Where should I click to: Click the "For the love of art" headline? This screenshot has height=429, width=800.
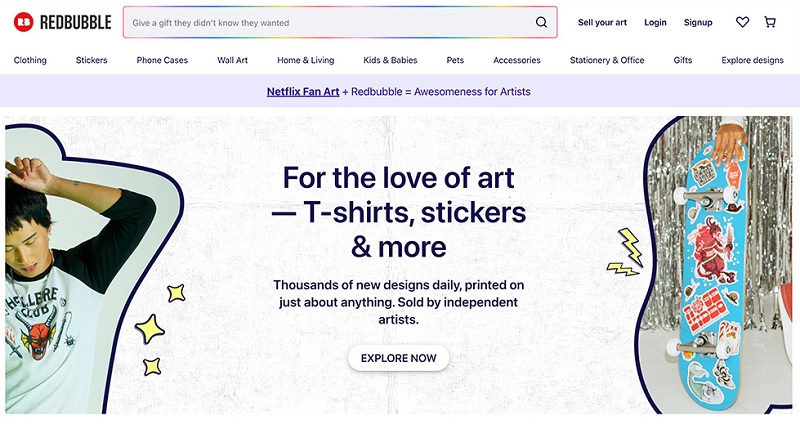pos(398,212)
